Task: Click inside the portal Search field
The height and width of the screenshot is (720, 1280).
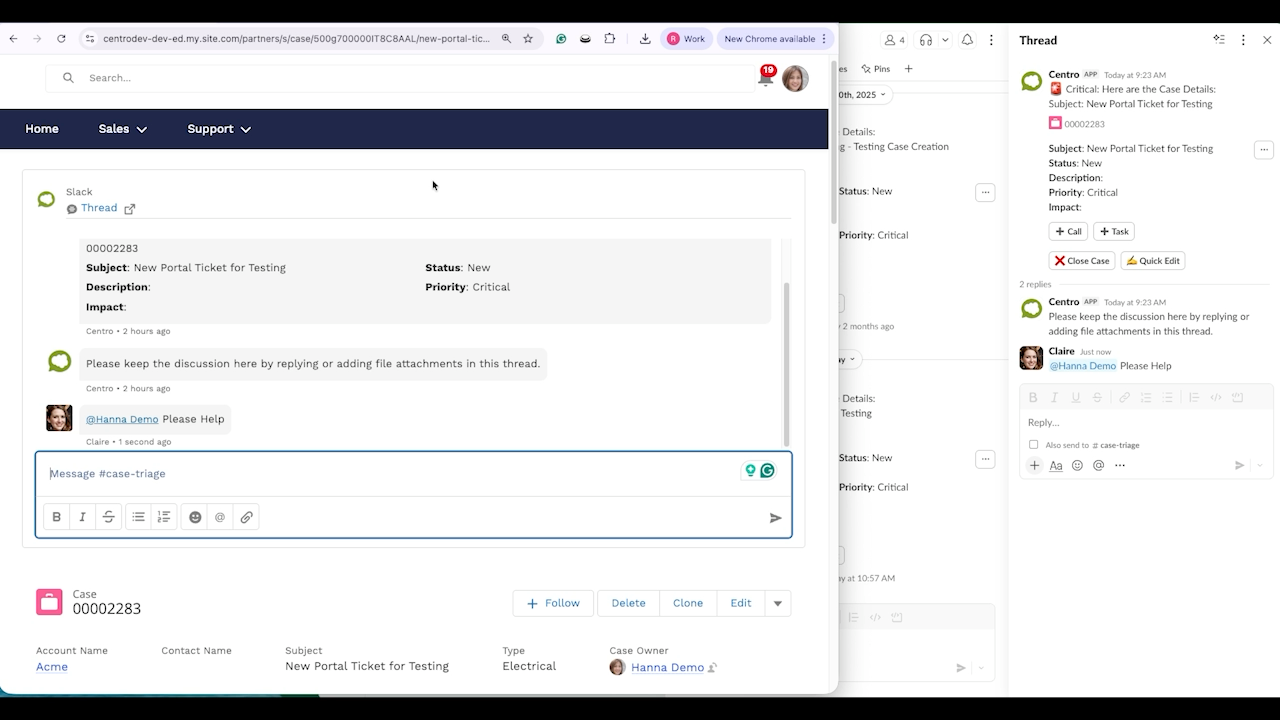Action: pyautogui.click(x=400, y=78)
